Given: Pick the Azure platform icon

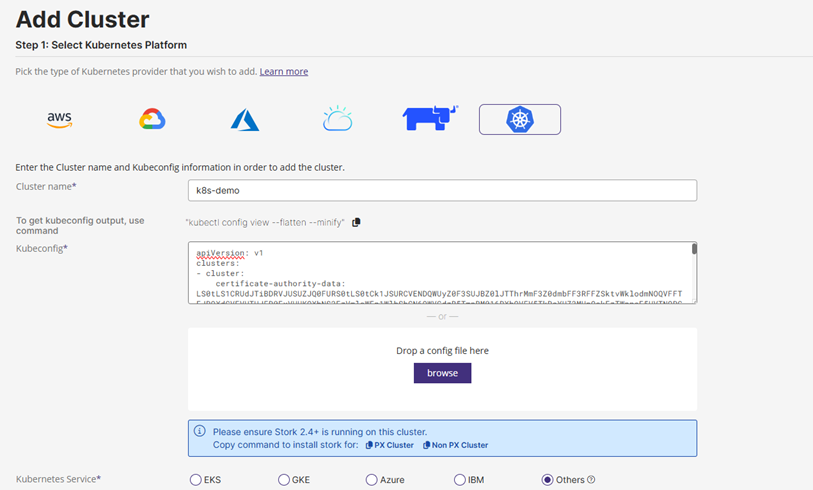Looking at the screenshot, I should pos(245,120).
